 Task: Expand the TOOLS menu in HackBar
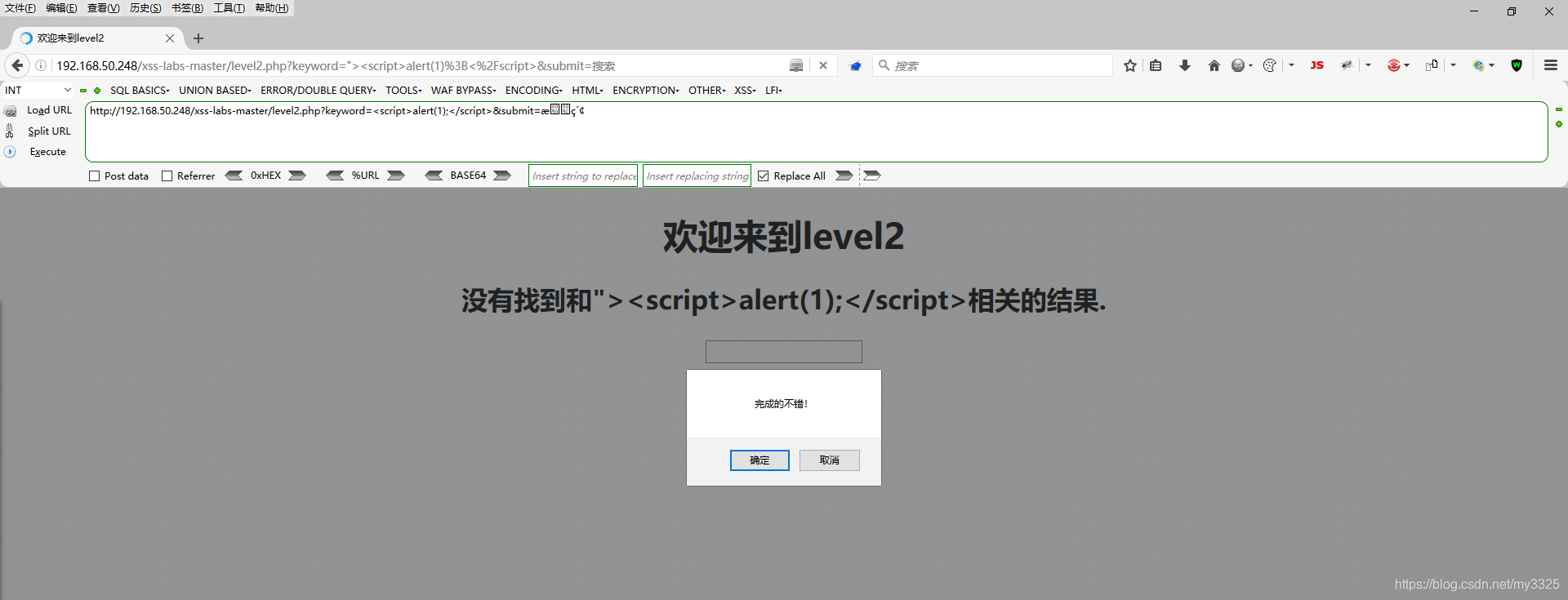click(x=404, y=91)
